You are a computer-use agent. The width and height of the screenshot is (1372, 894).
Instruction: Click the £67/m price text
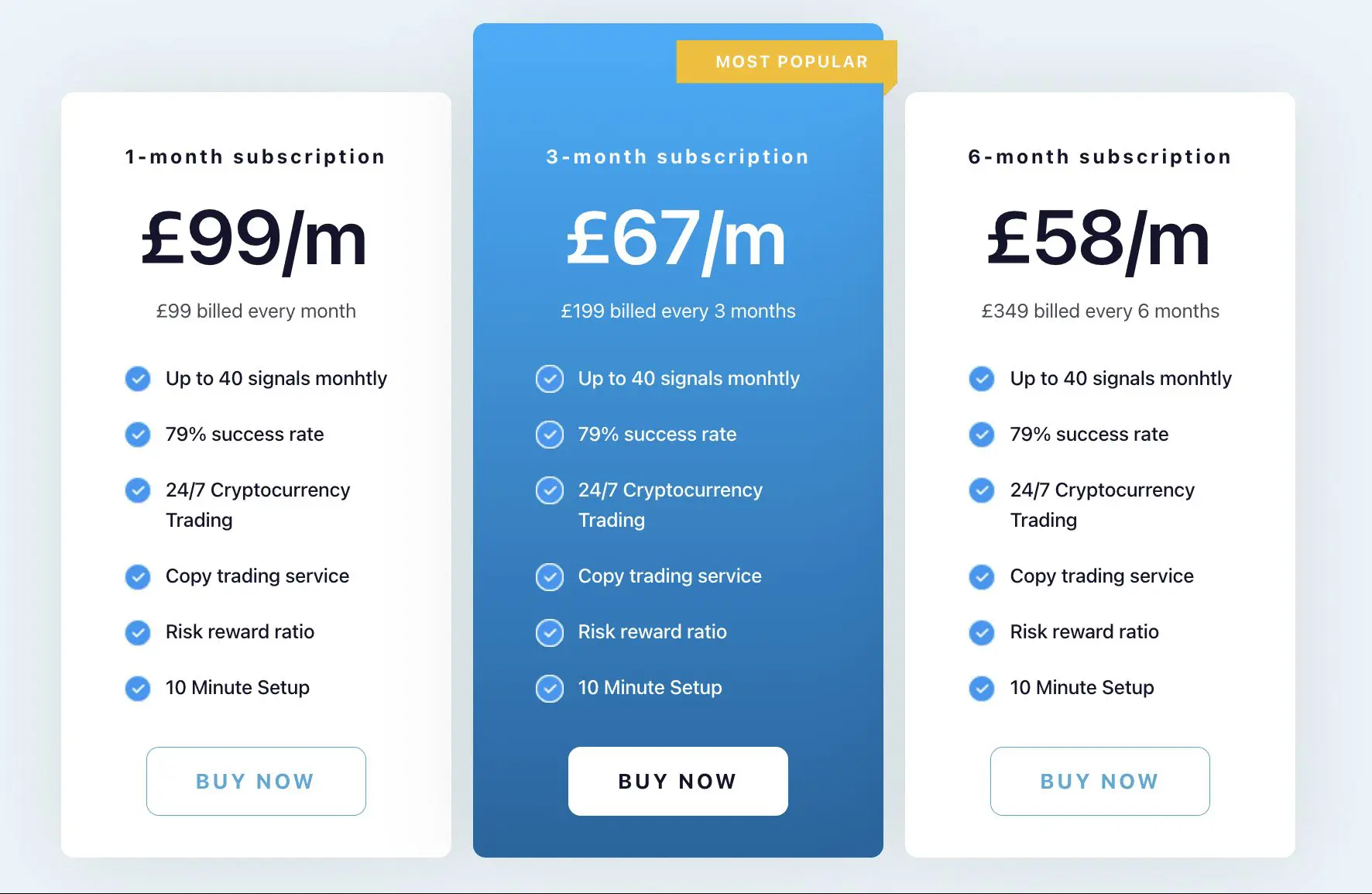click(x=677, y=240)
